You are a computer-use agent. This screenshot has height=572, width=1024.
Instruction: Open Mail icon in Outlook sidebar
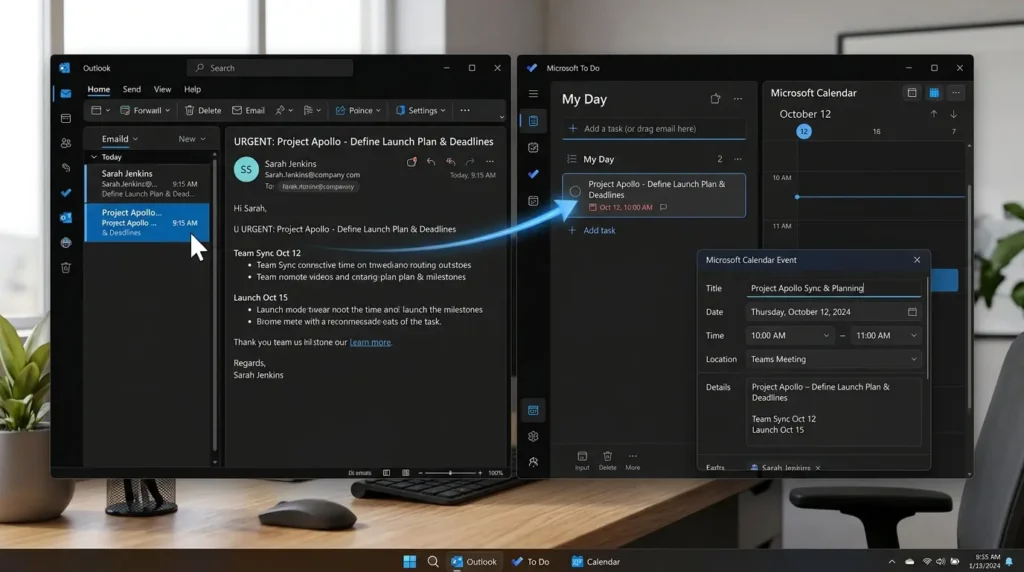point(66,93)
